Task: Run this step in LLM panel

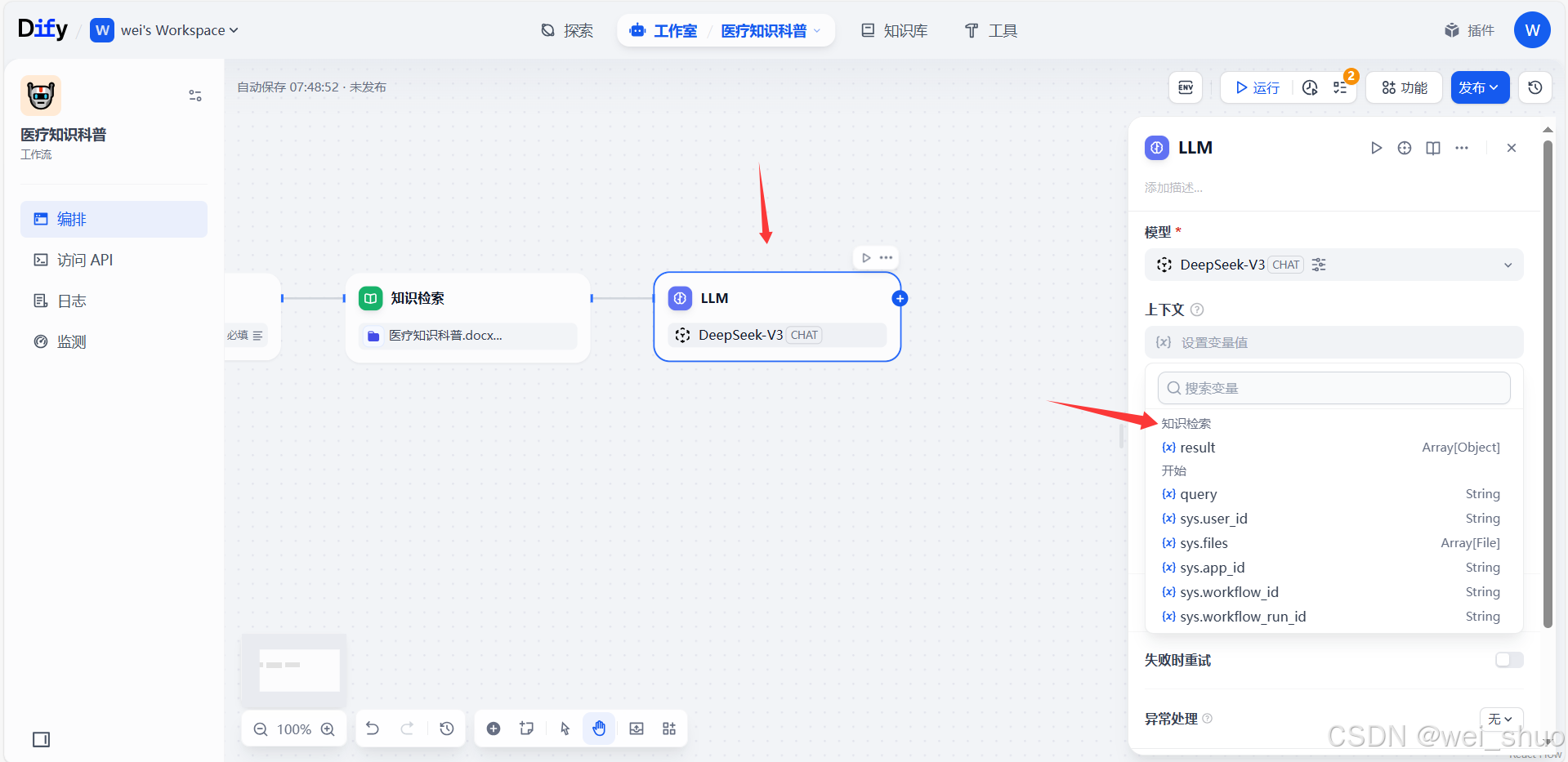Action: (1377, 148)
